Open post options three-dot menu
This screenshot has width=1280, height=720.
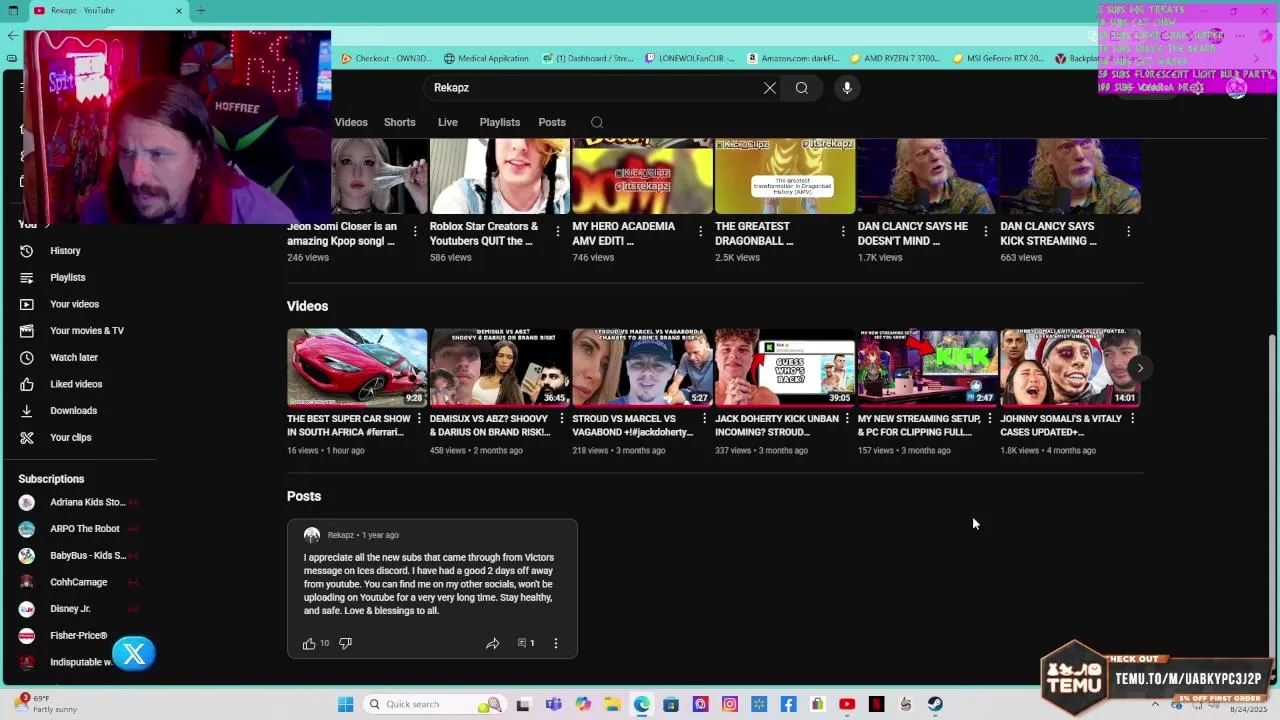(x=556, y=643)
